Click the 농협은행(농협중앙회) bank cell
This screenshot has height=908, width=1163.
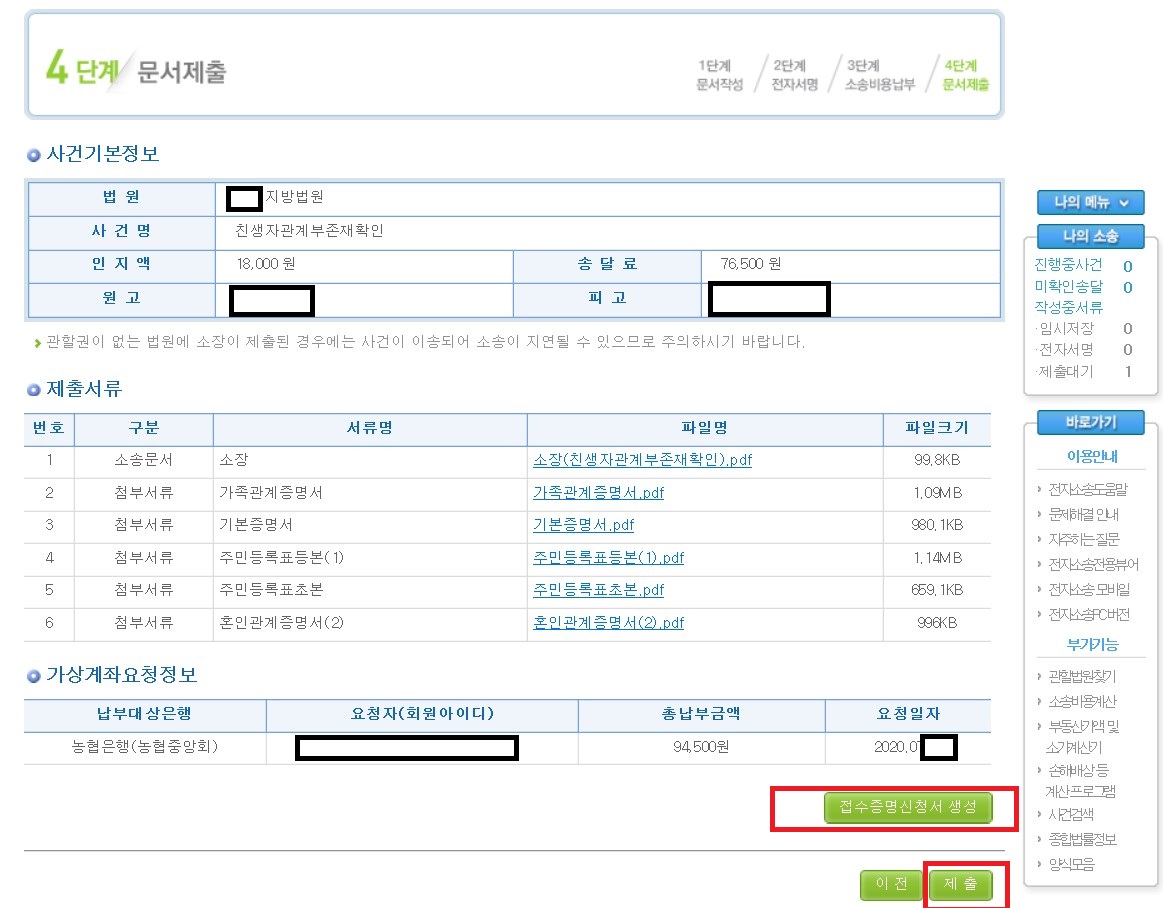click(x=145, y=746)
